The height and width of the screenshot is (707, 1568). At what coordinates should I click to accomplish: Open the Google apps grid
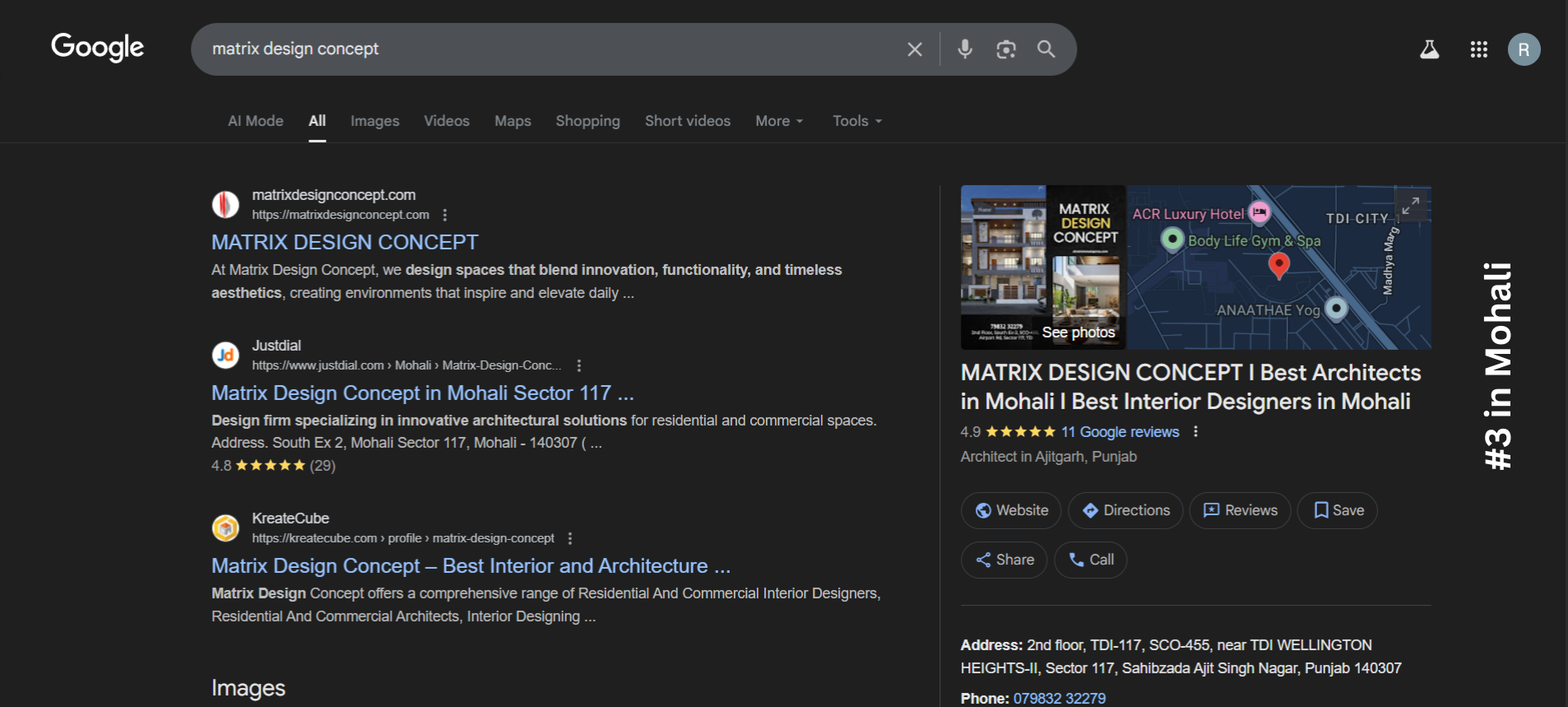pos(1478,49)
